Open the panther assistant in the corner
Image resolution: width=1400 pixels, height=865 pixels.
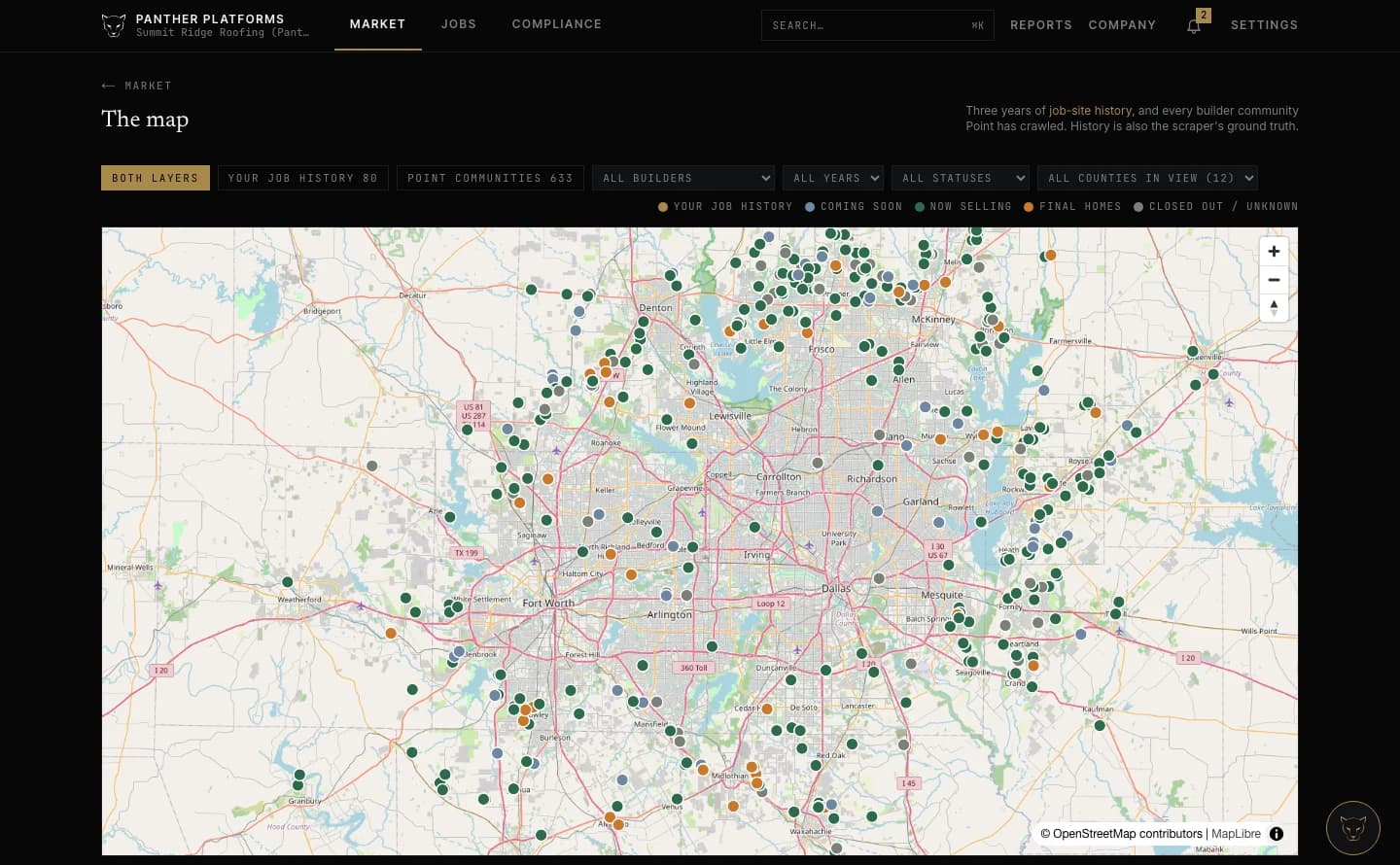[1353, 828]
